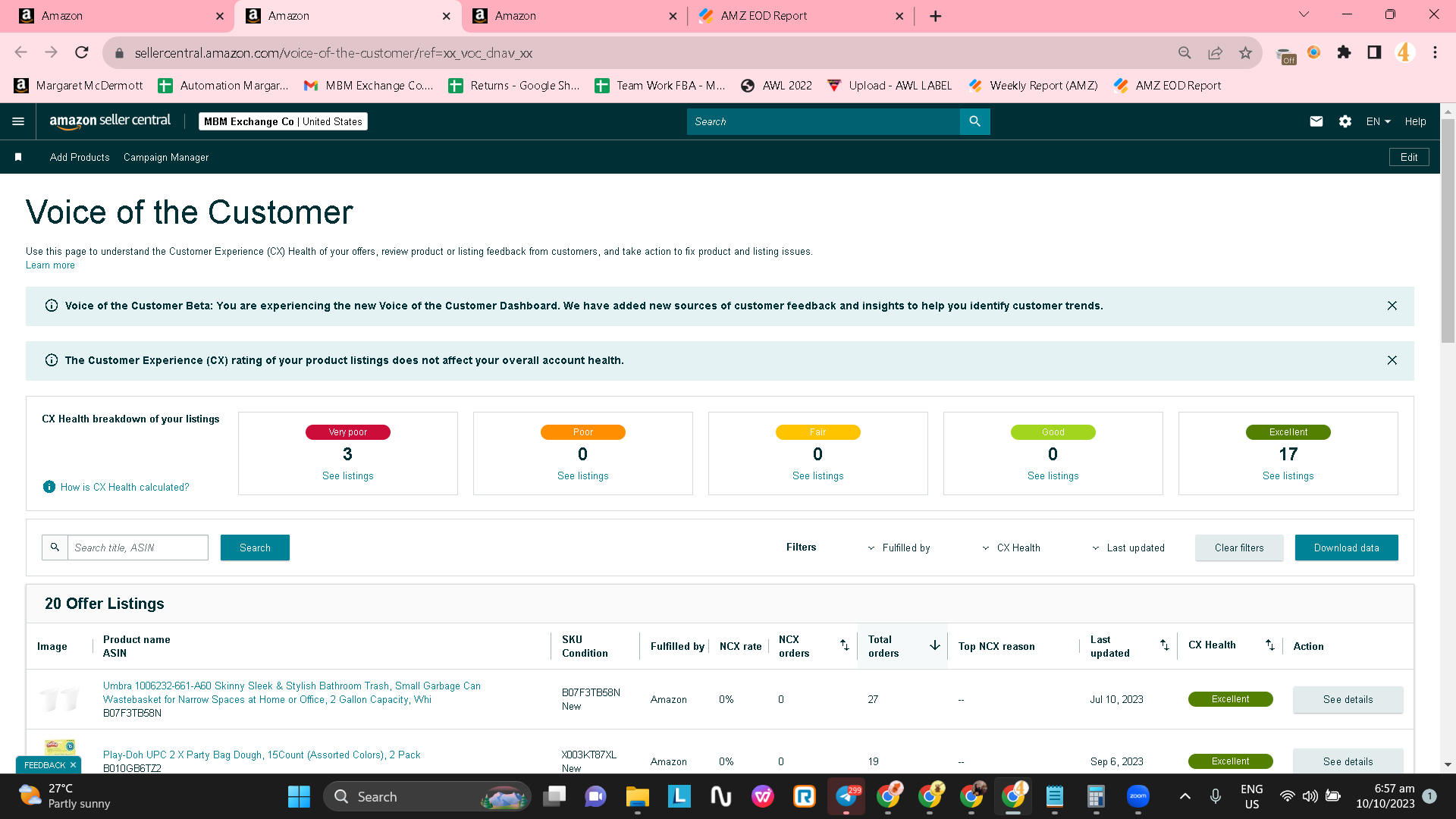Switch to the first Amazon browser tab
The width and height of the screenshot is (1456, 819).
coord(121,16)
